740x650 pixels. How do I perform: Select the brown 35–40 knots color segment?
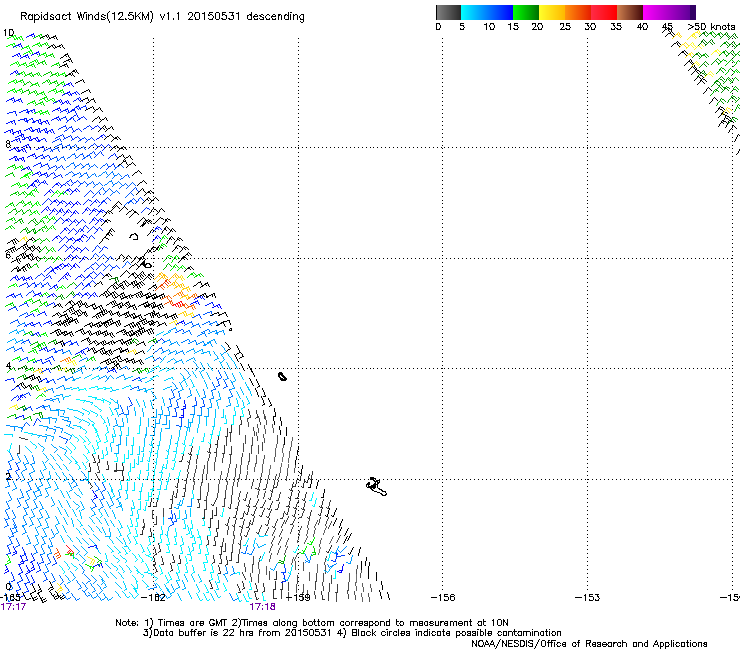pos(630,12)
